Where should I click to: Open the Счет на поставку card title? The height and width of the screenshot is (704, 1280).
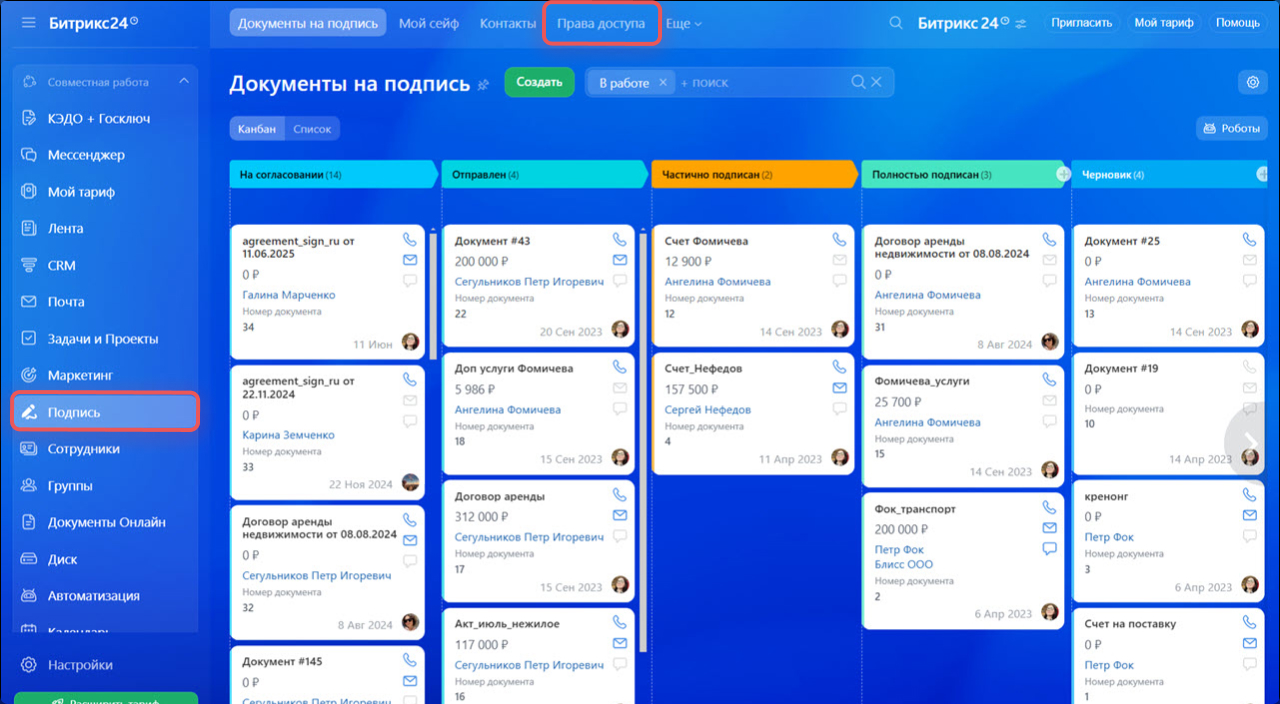tap(1130, 624)
